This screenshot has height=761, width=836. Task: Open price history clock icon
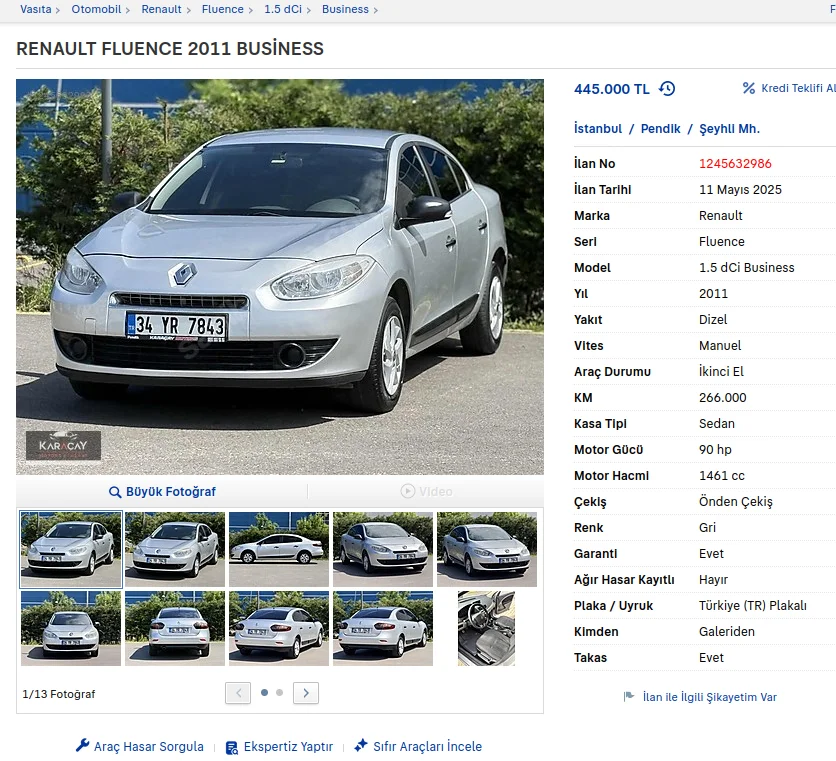click(x=667, y=89)
